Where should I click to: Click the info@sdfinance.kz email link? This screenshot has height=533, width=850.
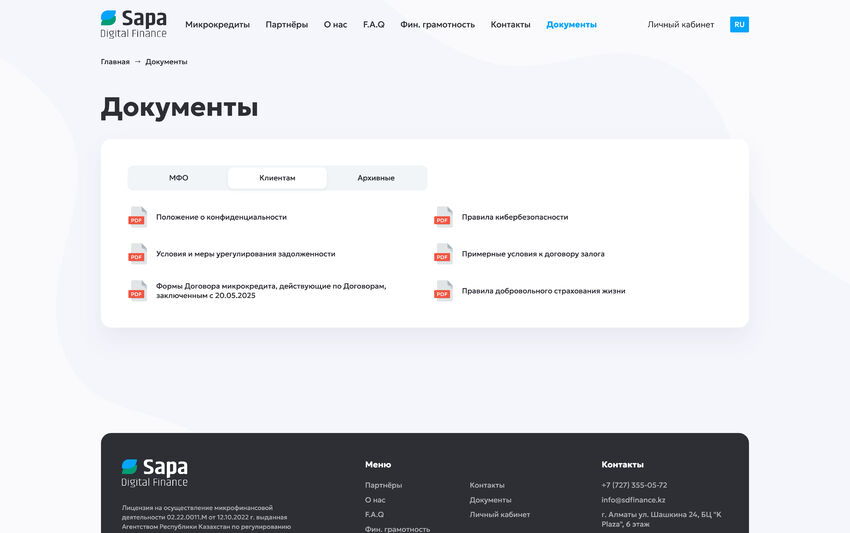tap(633, 500)
